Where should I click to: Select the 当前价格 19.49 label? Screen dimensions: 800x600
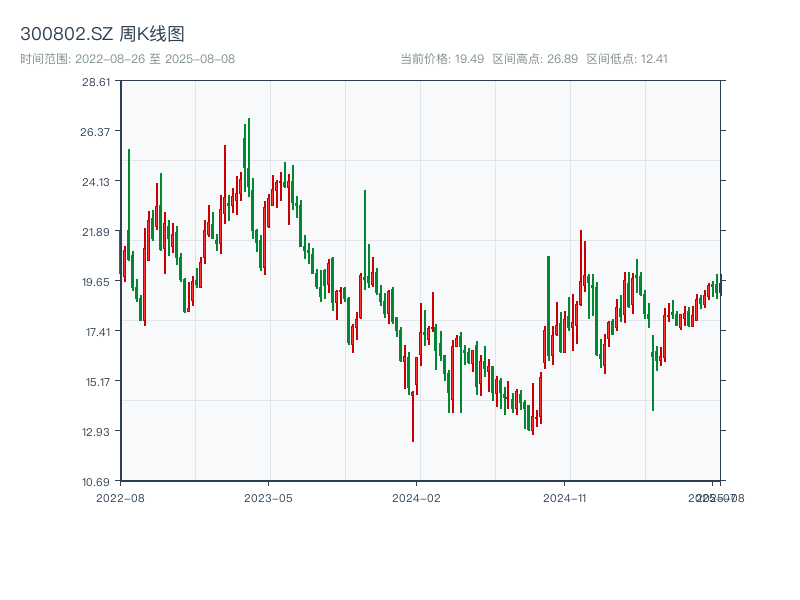coord(441,59)
